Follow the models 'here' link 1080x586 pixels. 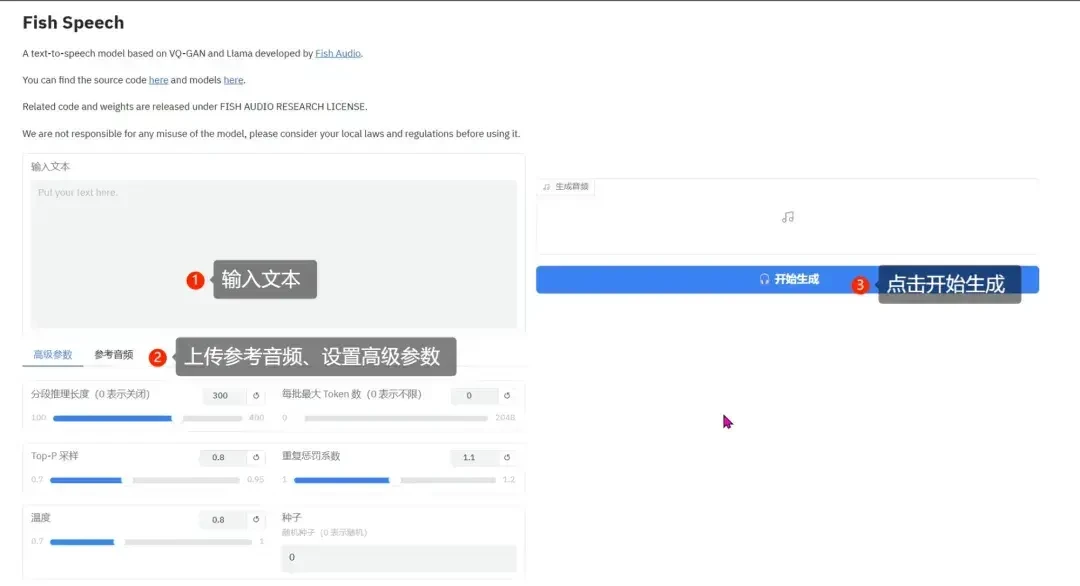click(233, 80)
